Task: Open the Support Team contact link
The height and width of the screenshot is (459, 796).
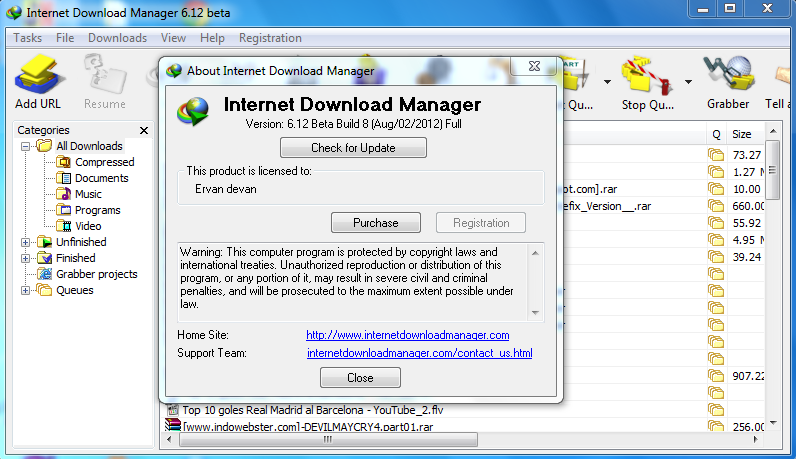Action: [x=420, y=353]
